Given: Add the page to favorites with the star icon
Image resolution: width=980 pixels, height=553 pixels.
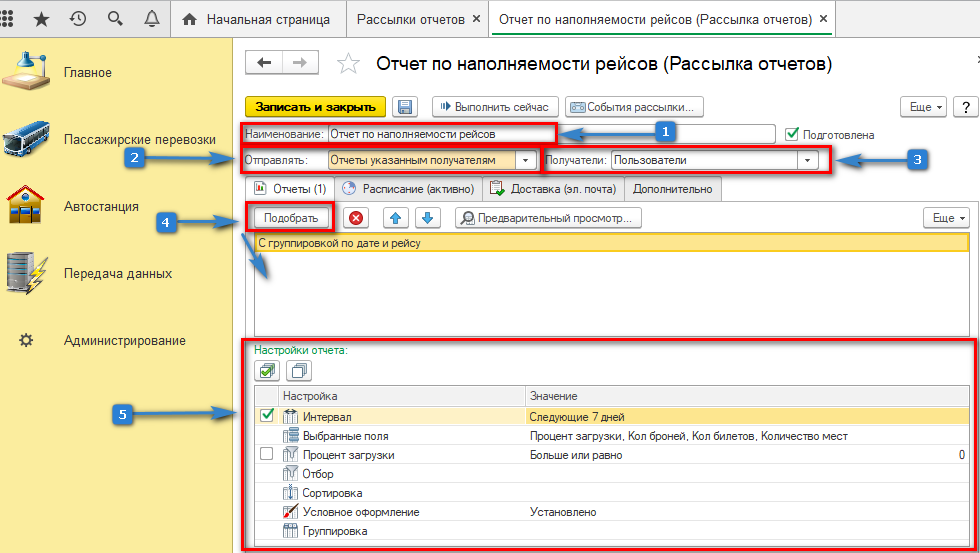Looking at the screenshot, I should pos(348,64).
